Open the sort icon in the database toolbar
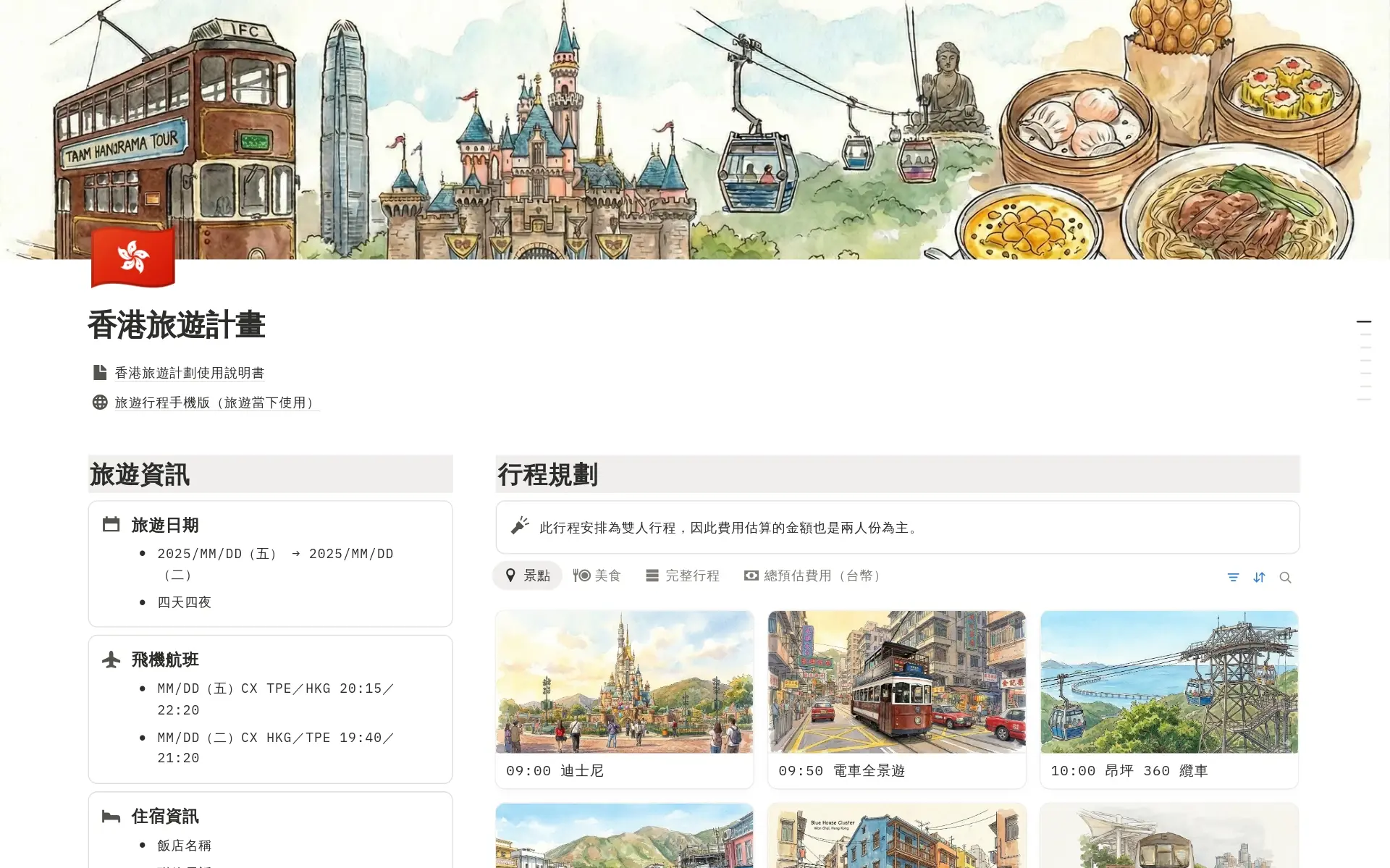Image resolution: width=1390 pixels, height=868 pixels. coord(1259,577)
